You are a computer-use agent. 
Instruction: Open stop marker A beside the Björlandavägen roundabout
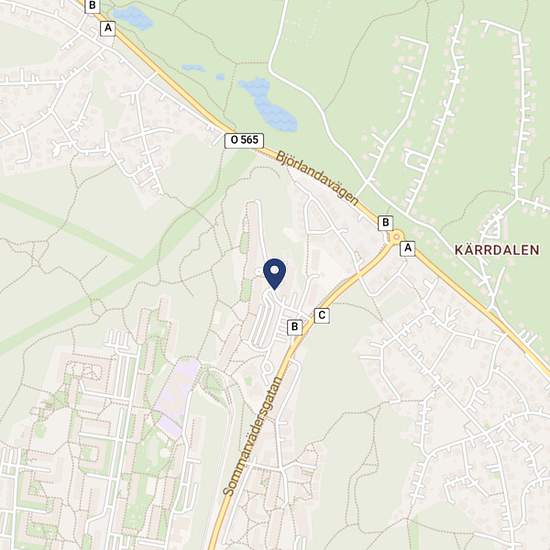pyautogui.click(x=408, y=248)
